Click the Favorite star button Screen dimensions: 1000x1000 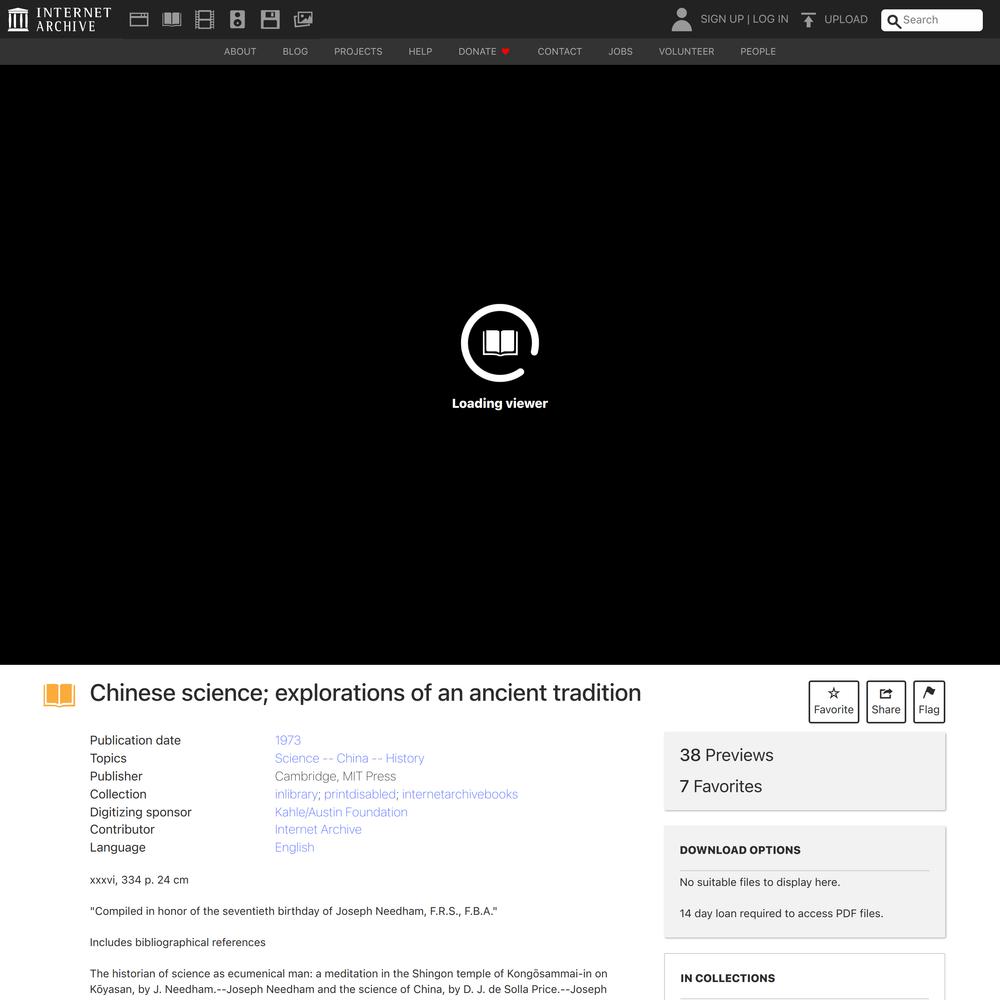(834, 702)
